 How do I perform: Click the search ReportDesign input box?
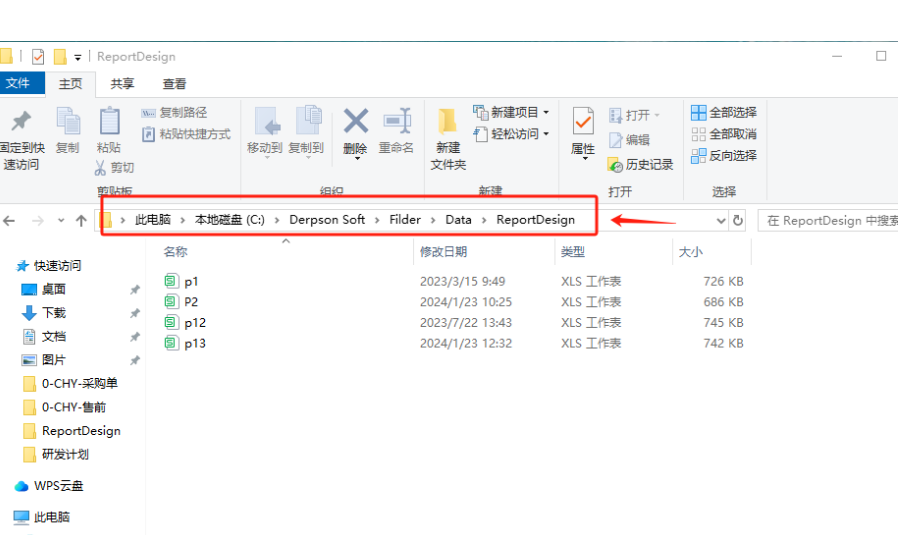coord(830,220)
